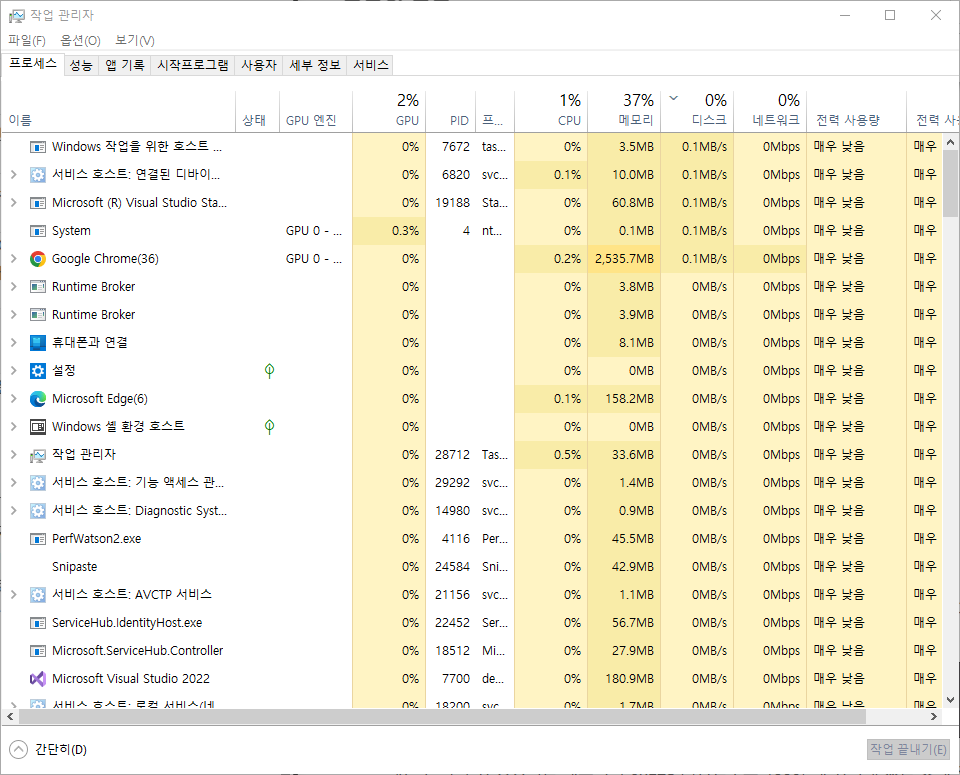Switch to the 시작프로그램 tab
Image resolution: width=960 pixels, height=775 pixels.
[193, 65]
